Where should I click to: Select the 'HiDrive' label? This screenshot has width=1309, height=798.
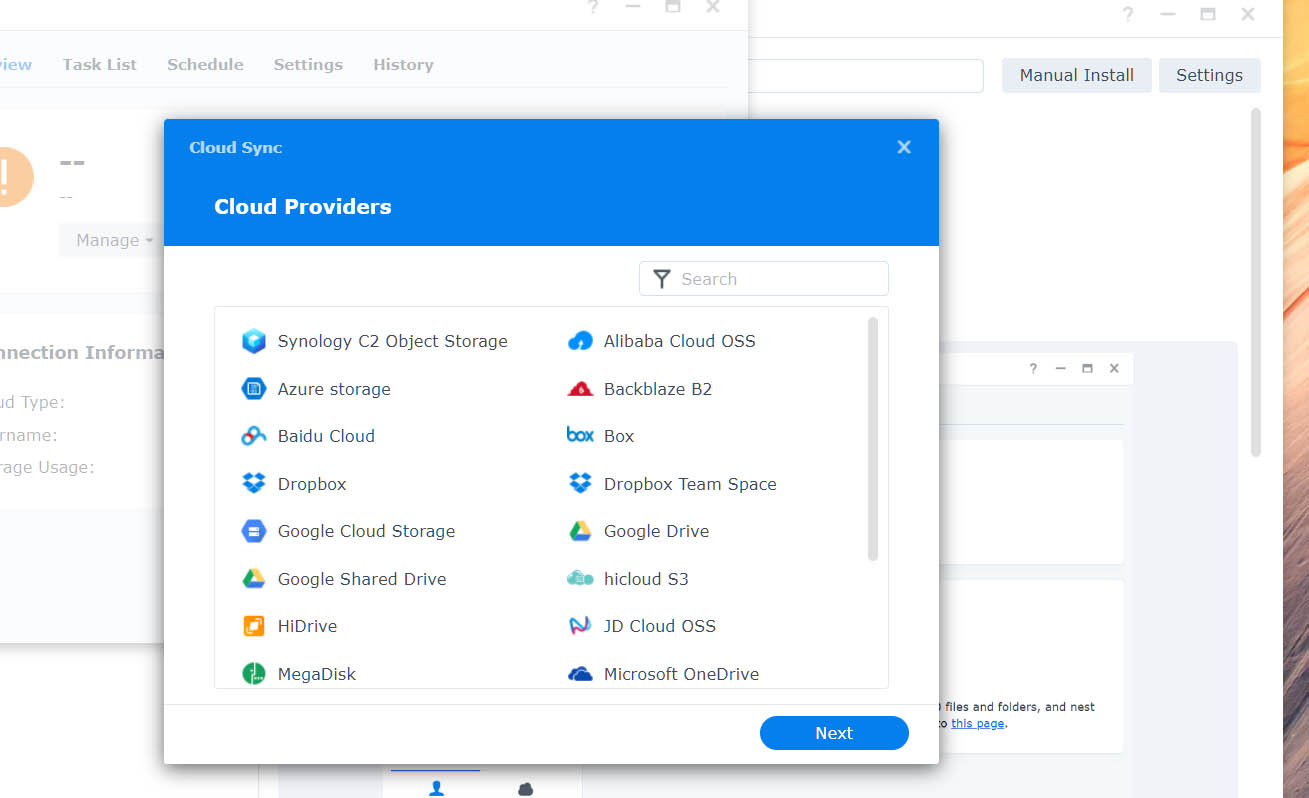coord(307,626)
